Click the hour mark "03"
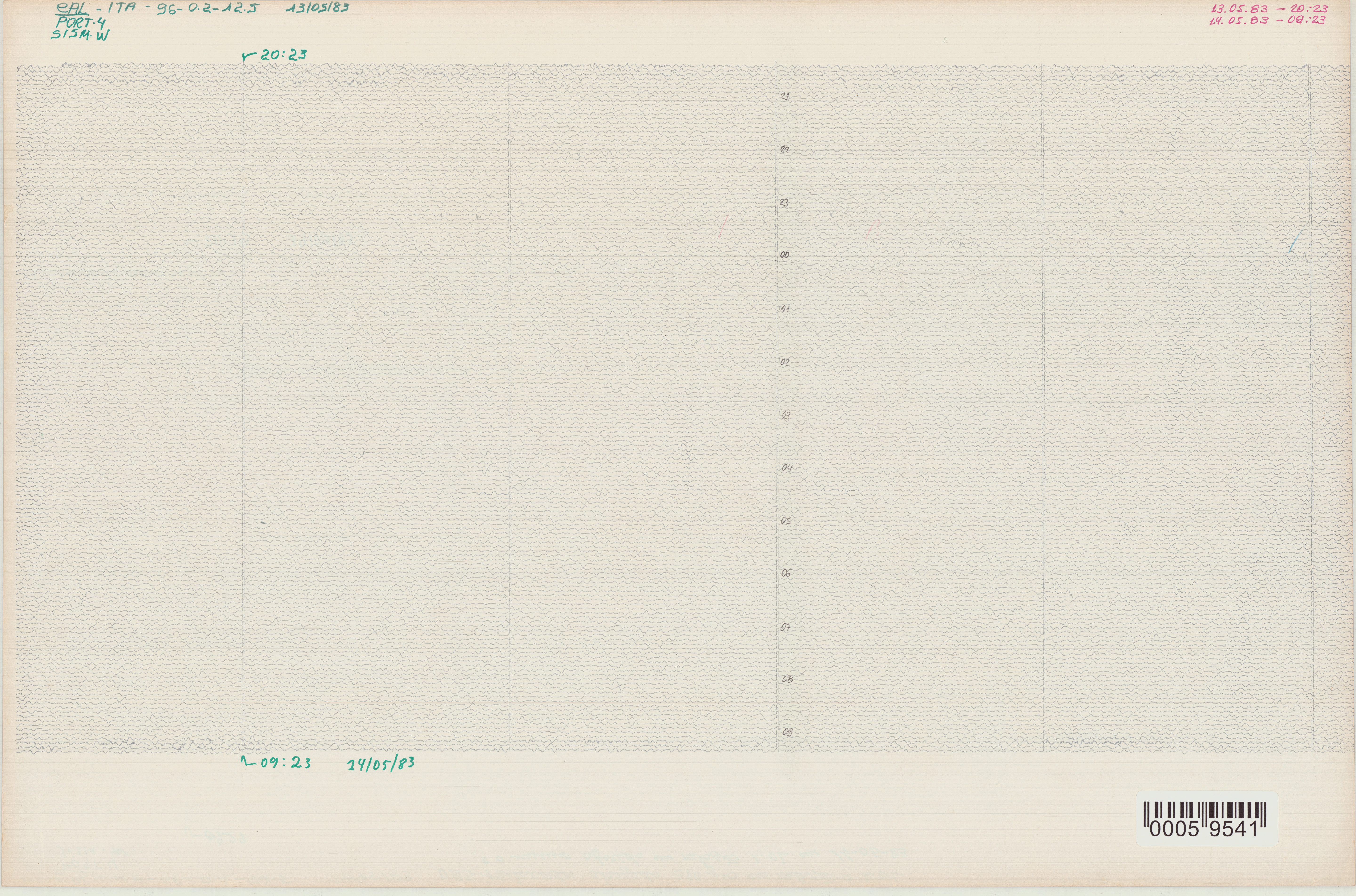 coord(786,416)
